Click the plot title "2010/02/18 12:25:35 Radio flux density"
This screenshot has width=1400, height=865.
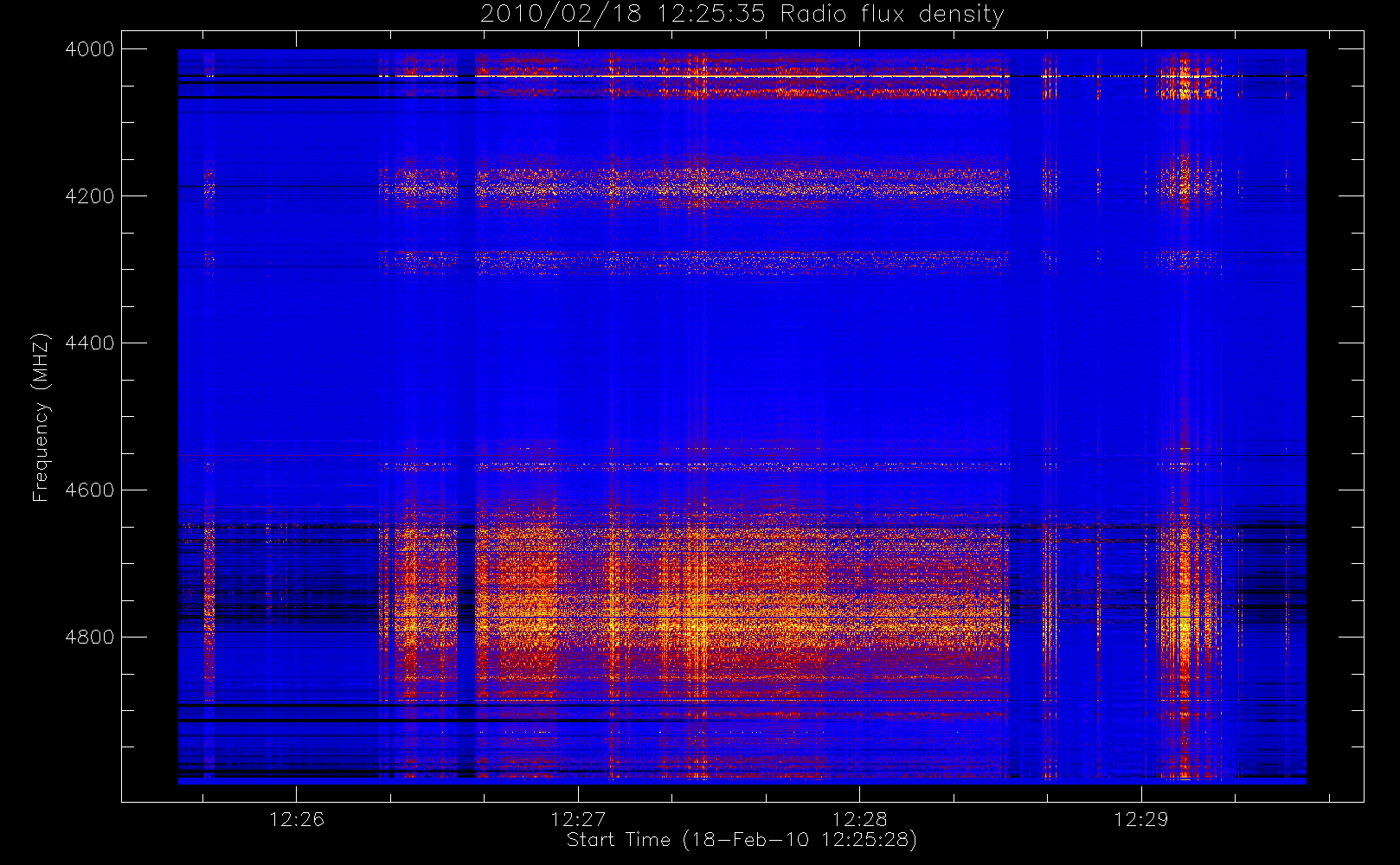742,14
